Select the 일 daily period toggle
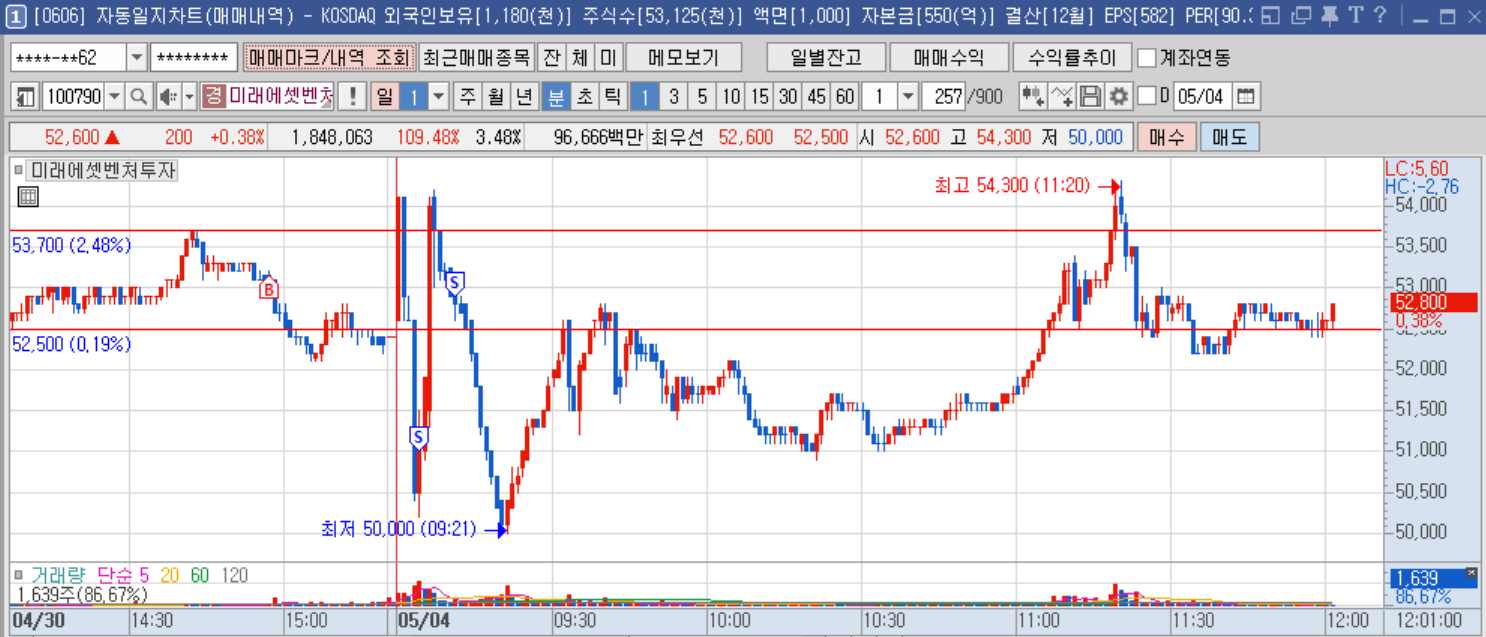The width and height of the screenshot is (1486, 637). click(384, 97)
